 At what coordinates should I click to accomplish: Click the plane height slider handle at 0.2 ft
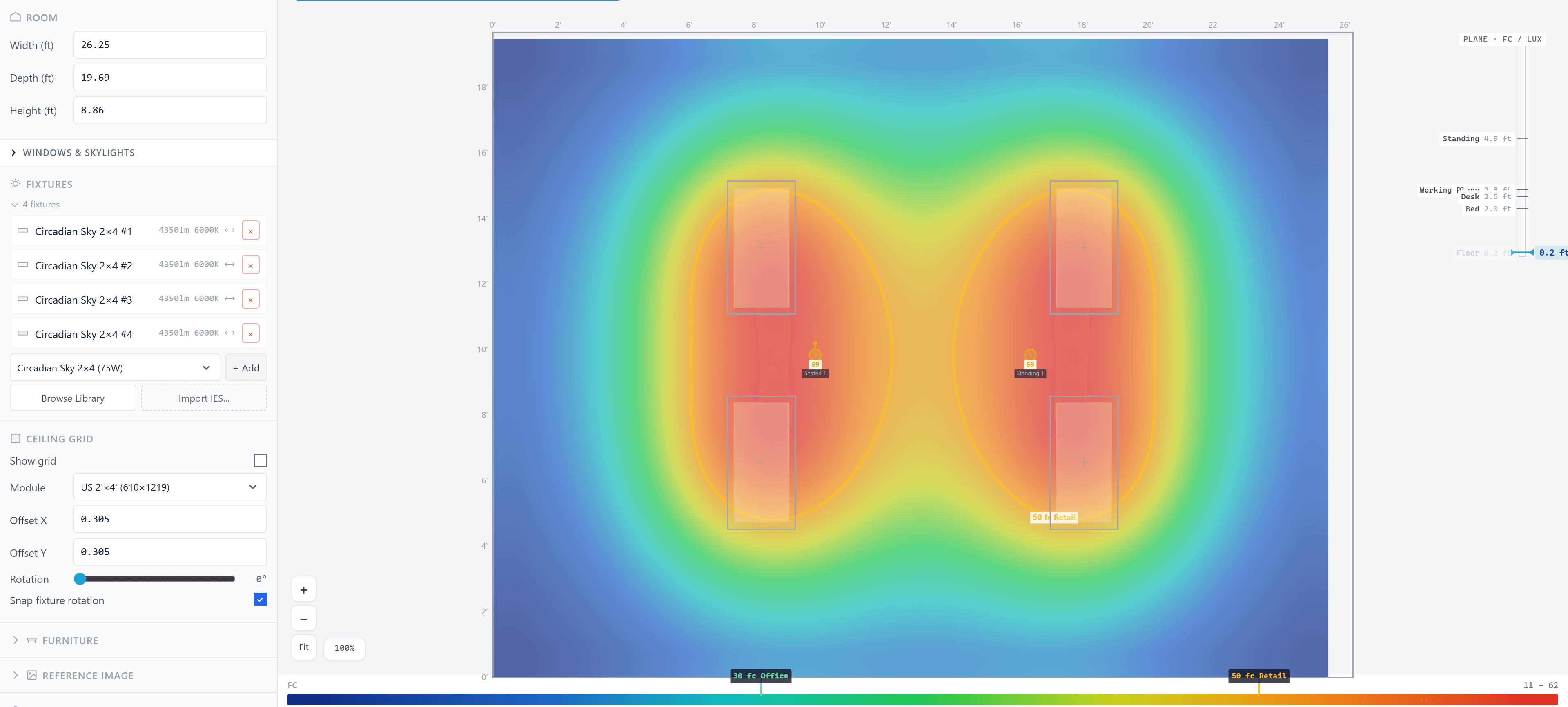[x=1522, y=253]
